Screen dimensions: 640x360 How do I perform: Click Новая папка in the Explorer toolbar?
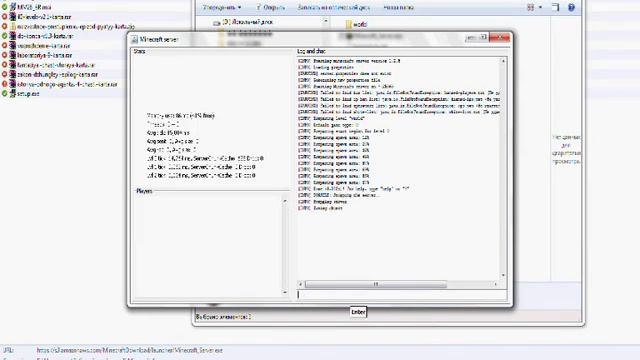click(398, 7)
